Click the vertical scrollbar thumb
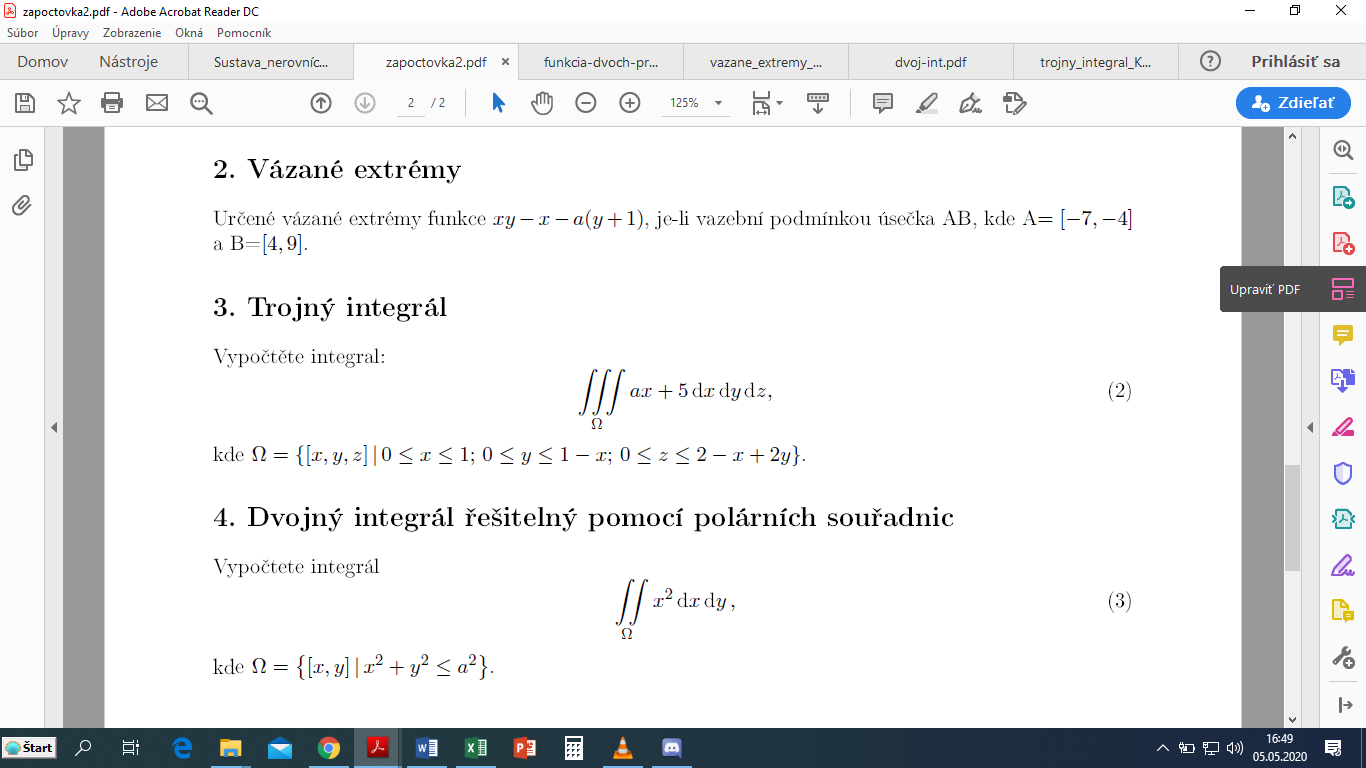The height and width of the screenshot is (768, 1366). coord(1292,517)
